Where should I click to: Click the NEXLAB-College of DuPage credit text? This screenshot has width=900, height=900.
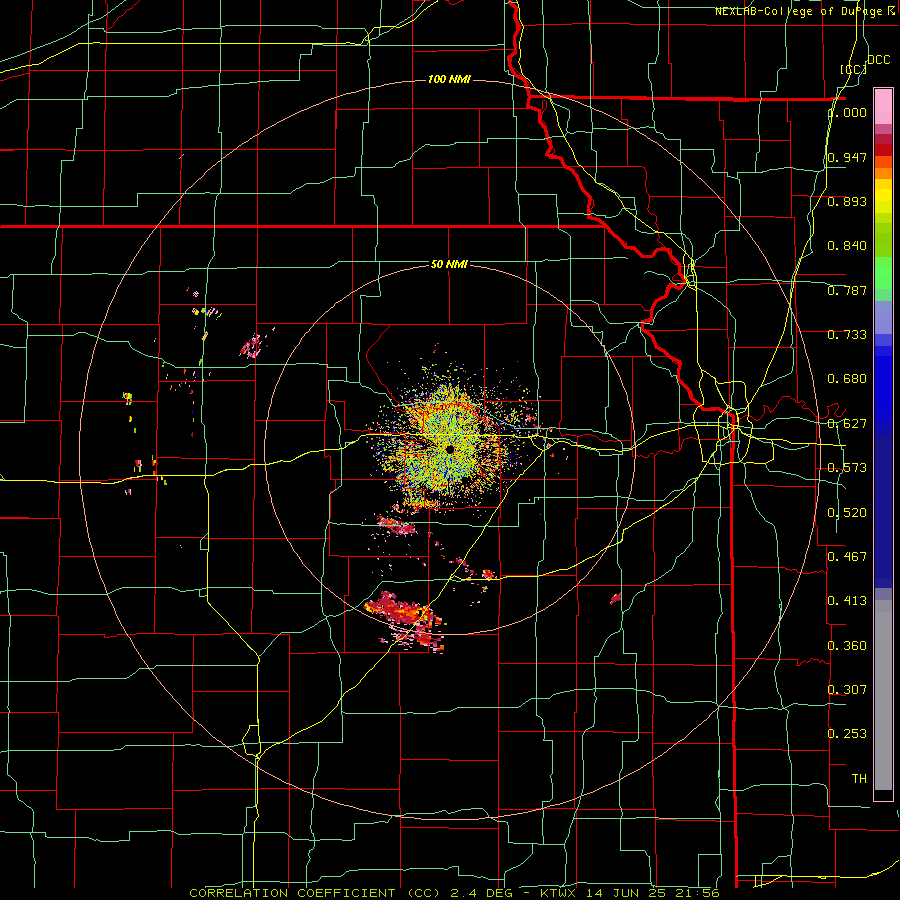805,11
